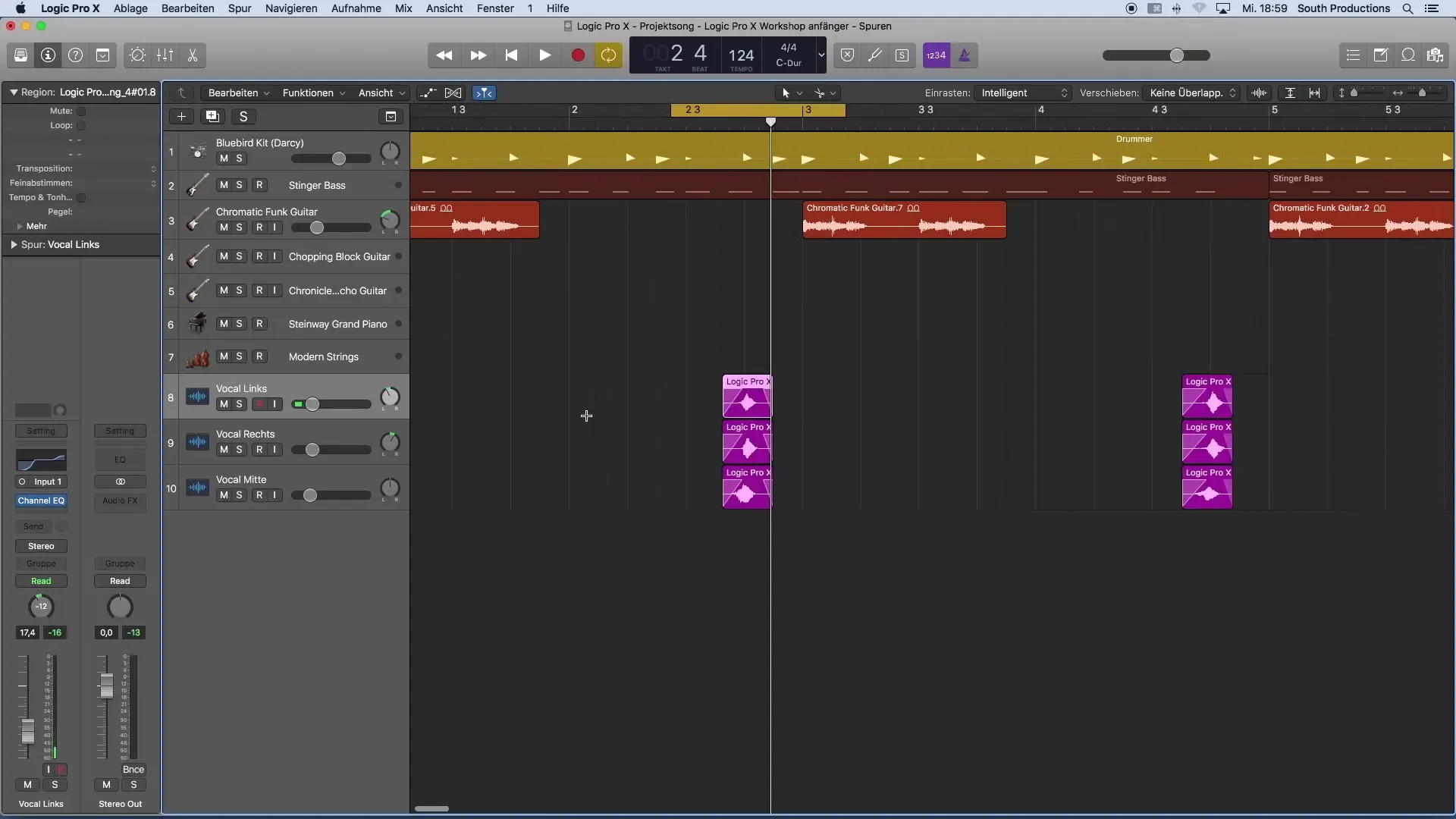Click the Input 1 button on channel strip
1456x819 pixels.
48,482
